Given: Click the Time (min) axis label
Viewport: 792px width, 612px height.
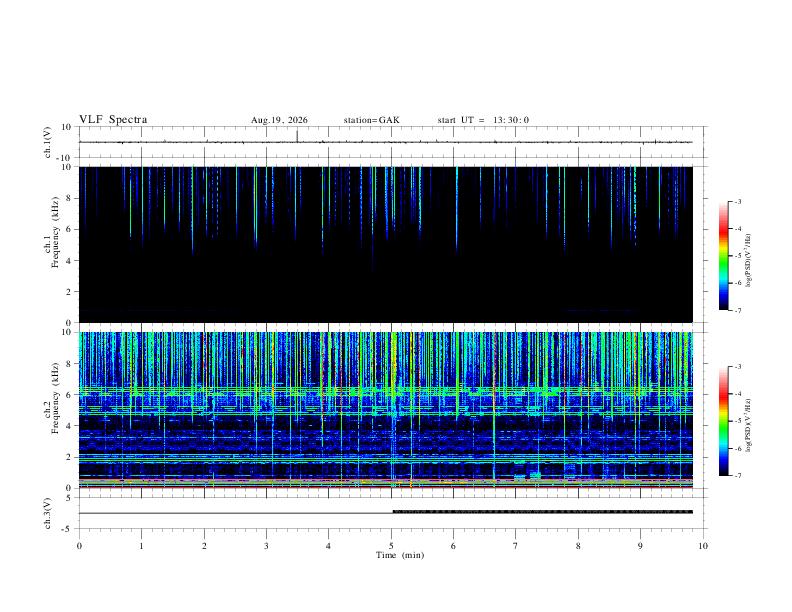Looking at the screenshot, I should coord(400,555).
